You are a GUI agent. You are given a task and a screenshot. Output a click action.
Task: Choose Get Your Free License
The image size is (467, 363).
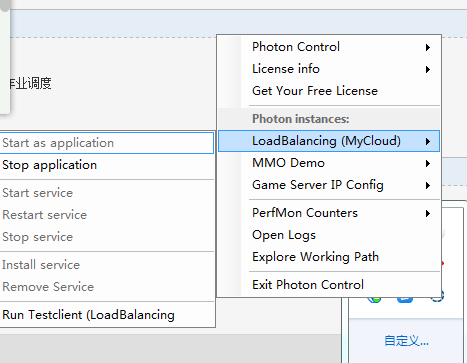[x=329, y=91]
